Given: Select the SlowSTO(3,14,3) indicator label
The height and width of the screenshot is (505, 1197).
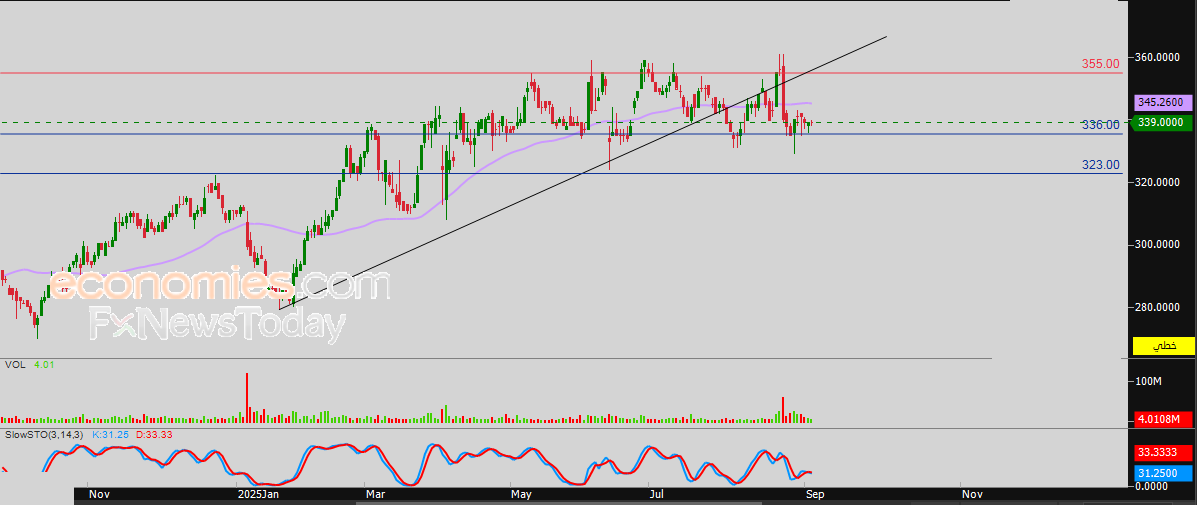Looking at the screenshot, I should pyautogui.click(x=46, y=436).
